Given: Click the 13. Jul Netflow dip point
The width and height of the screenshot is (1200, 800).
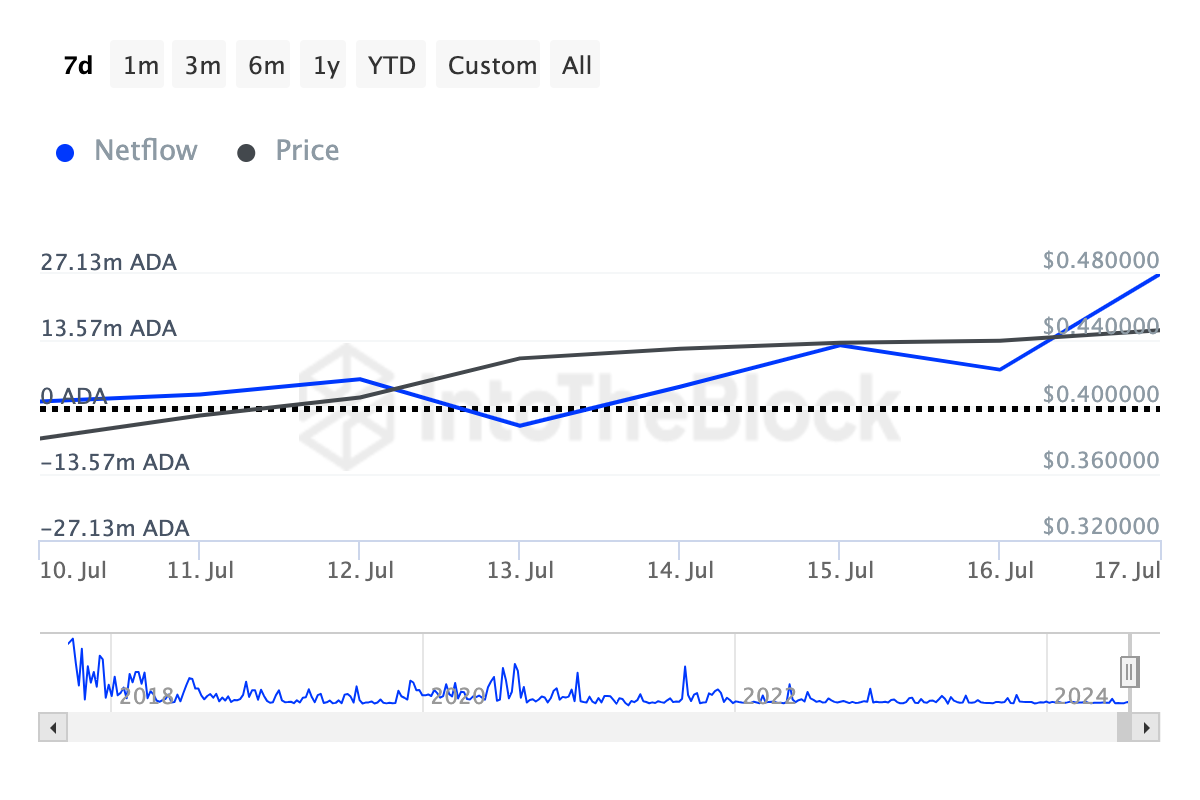Looking at the screenshot, I should pos(519,425).
